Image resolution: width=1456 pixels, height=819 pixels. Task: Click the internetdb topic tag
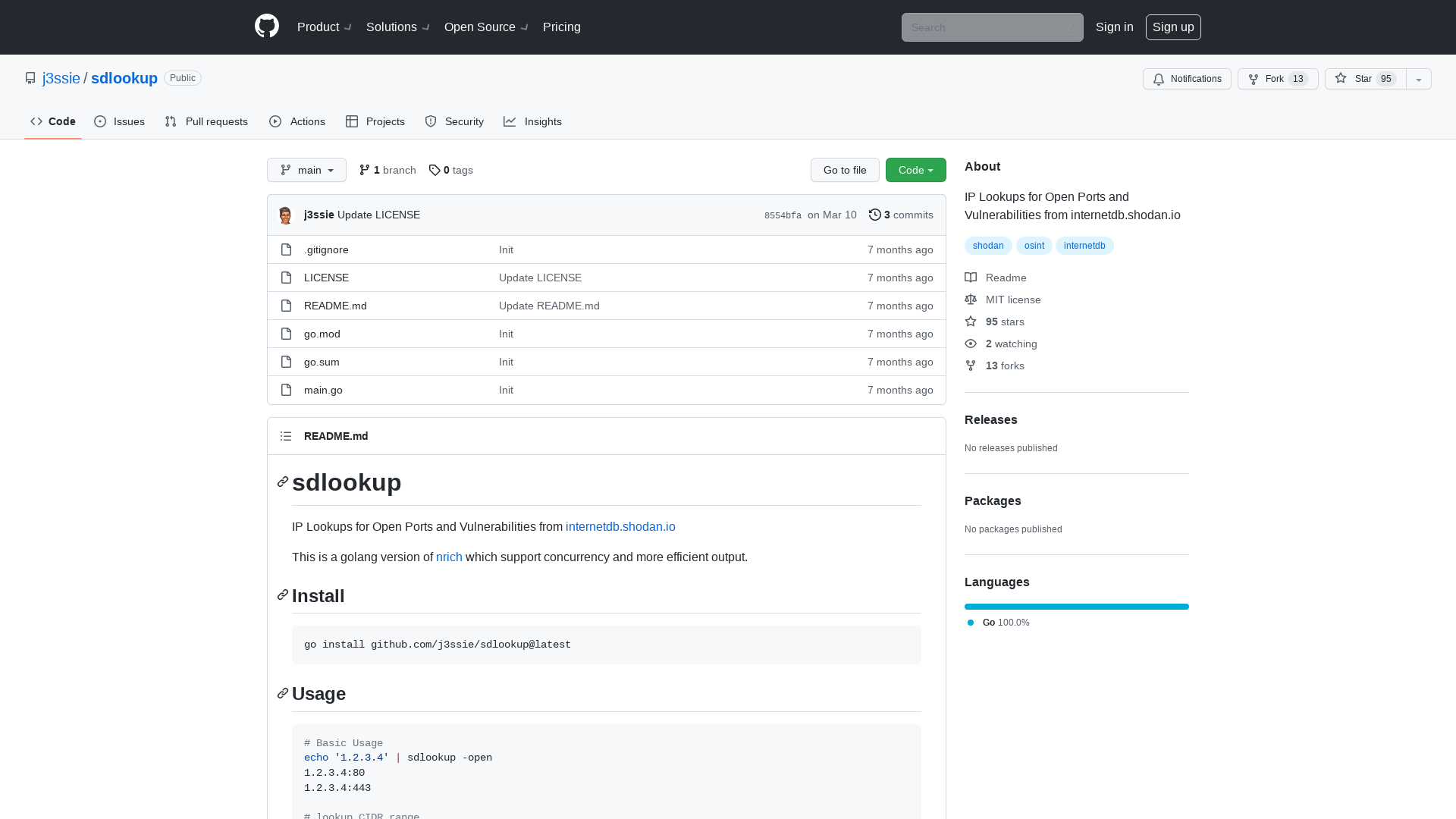click(x=1084, y=246)
